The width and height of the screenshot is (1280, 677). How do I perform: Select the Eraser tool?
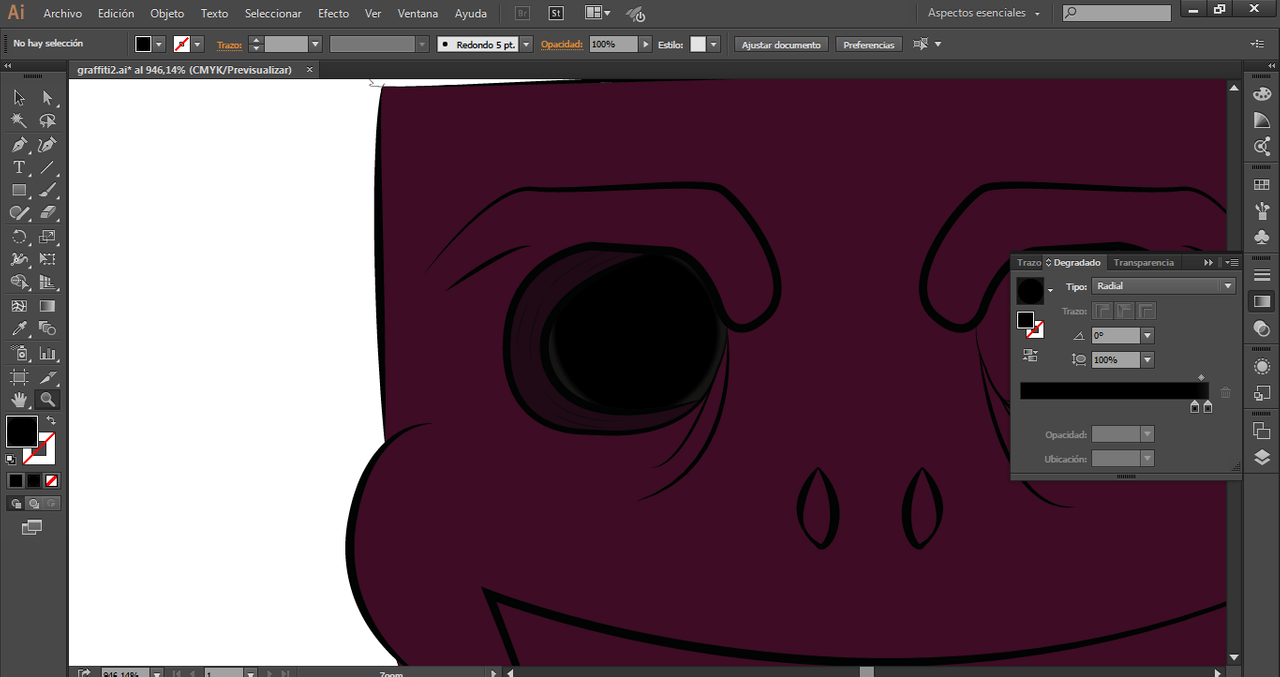point(47,213)
